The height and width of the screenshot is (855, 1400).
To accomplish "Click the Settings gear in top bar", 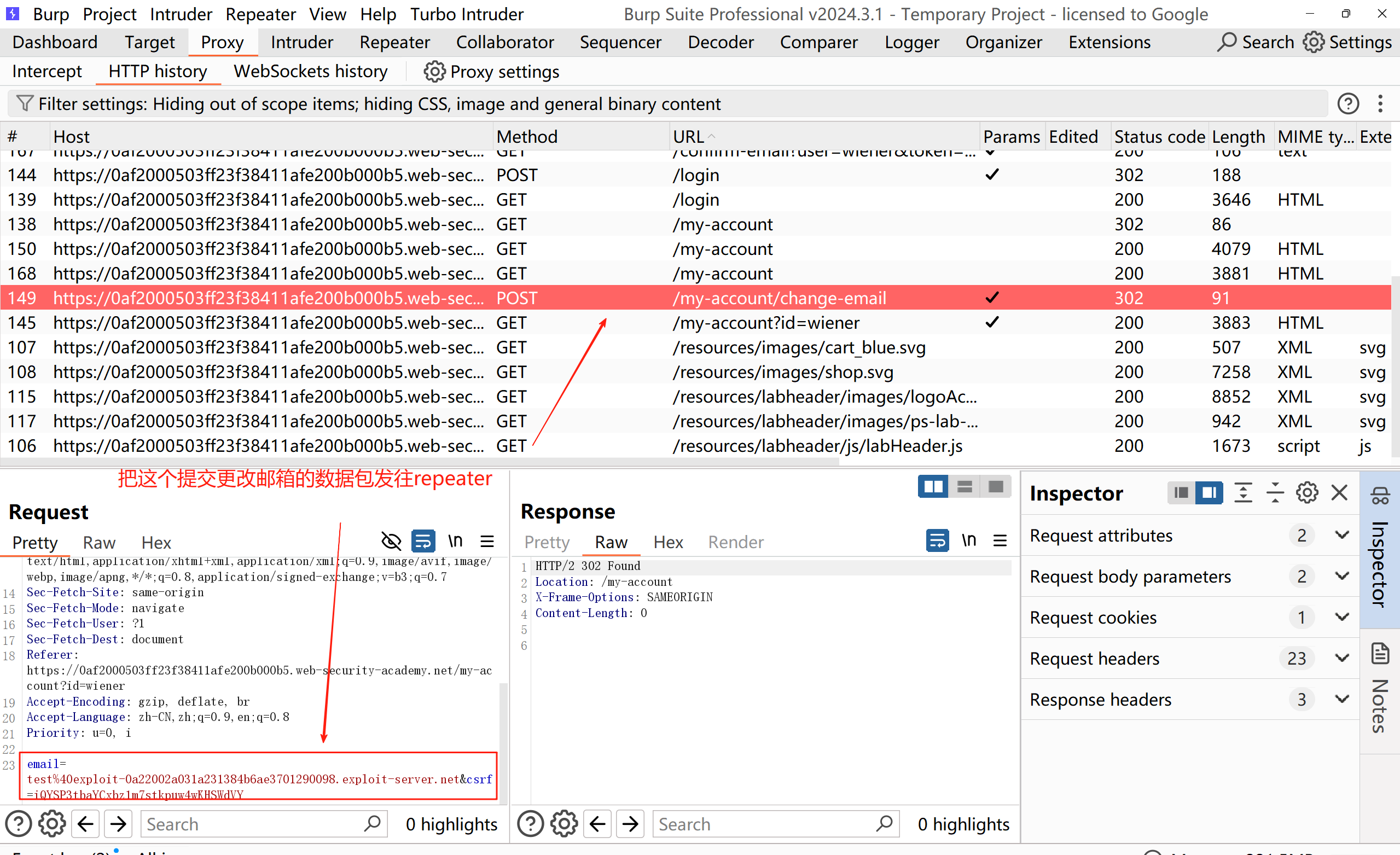I will [x=1313, y=42].
